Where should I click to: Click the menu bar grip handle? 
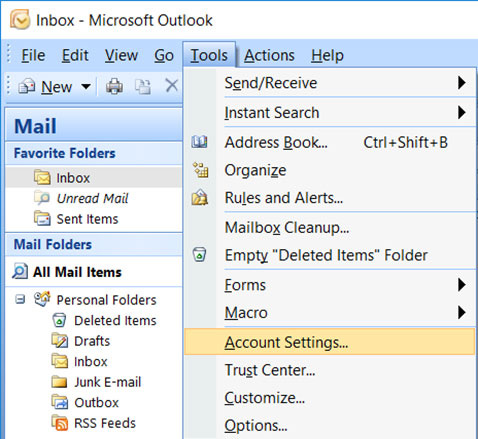coord(9,54)
